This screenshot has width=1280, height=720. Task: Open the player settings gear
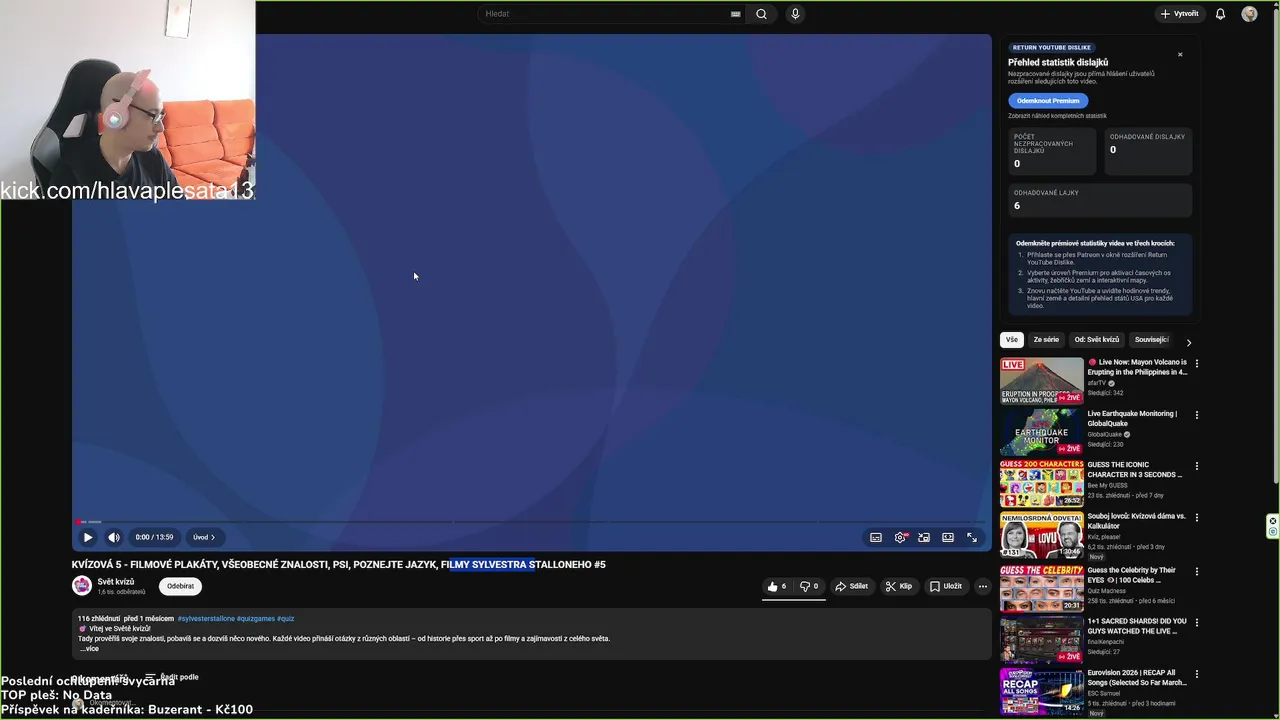point(900,537)
